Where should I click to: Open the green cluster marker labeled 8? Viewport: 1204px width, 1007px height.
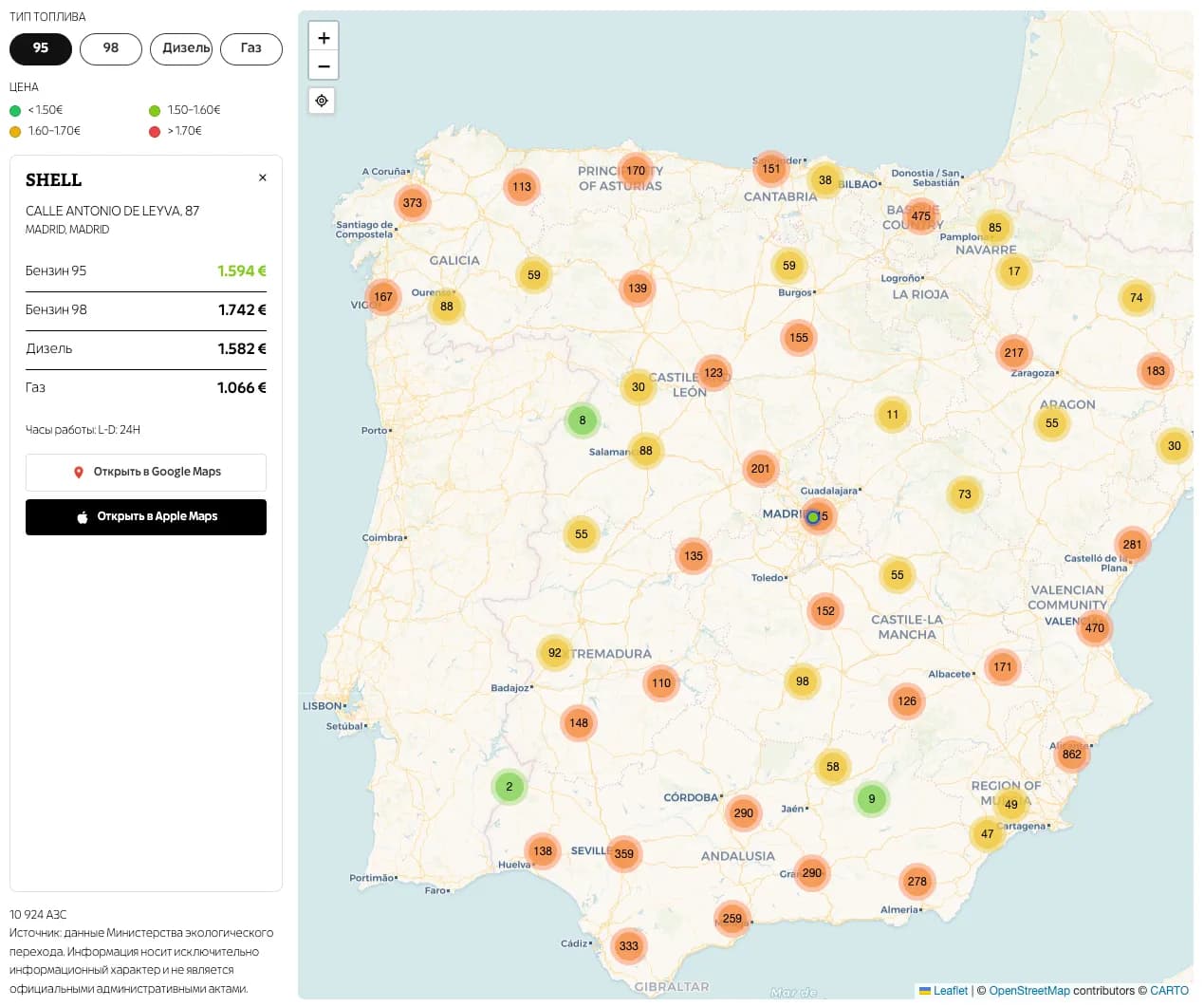(x=583, y=420)
